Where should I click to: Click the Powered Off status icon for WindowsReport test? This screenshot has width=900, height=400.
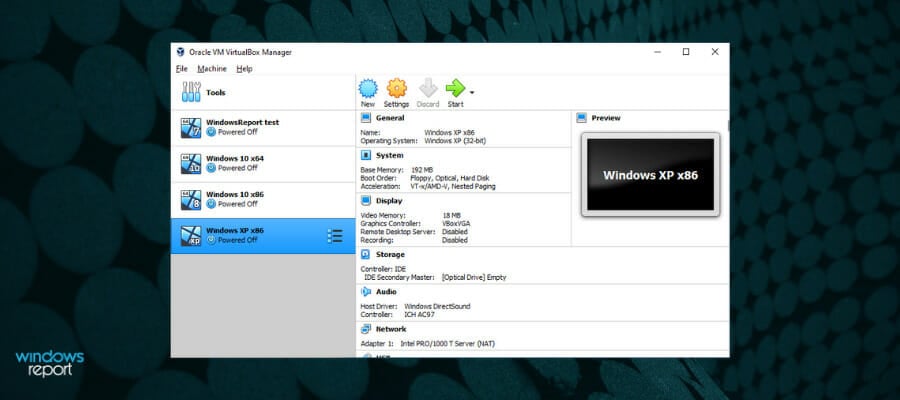coord(211,132)
